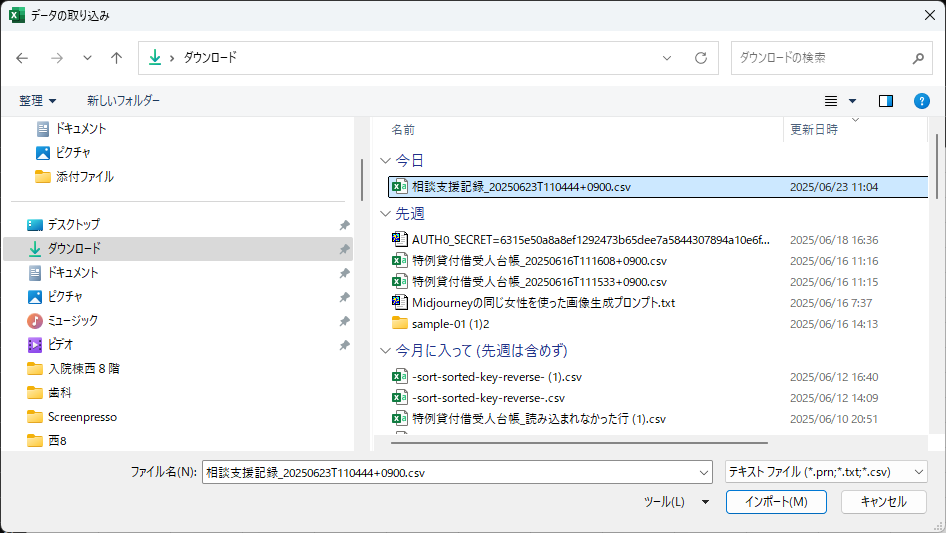Open the file type filter dropdown
Image resolution: width=946 pixels, height=533 pixels.
[x=825, y=472]
